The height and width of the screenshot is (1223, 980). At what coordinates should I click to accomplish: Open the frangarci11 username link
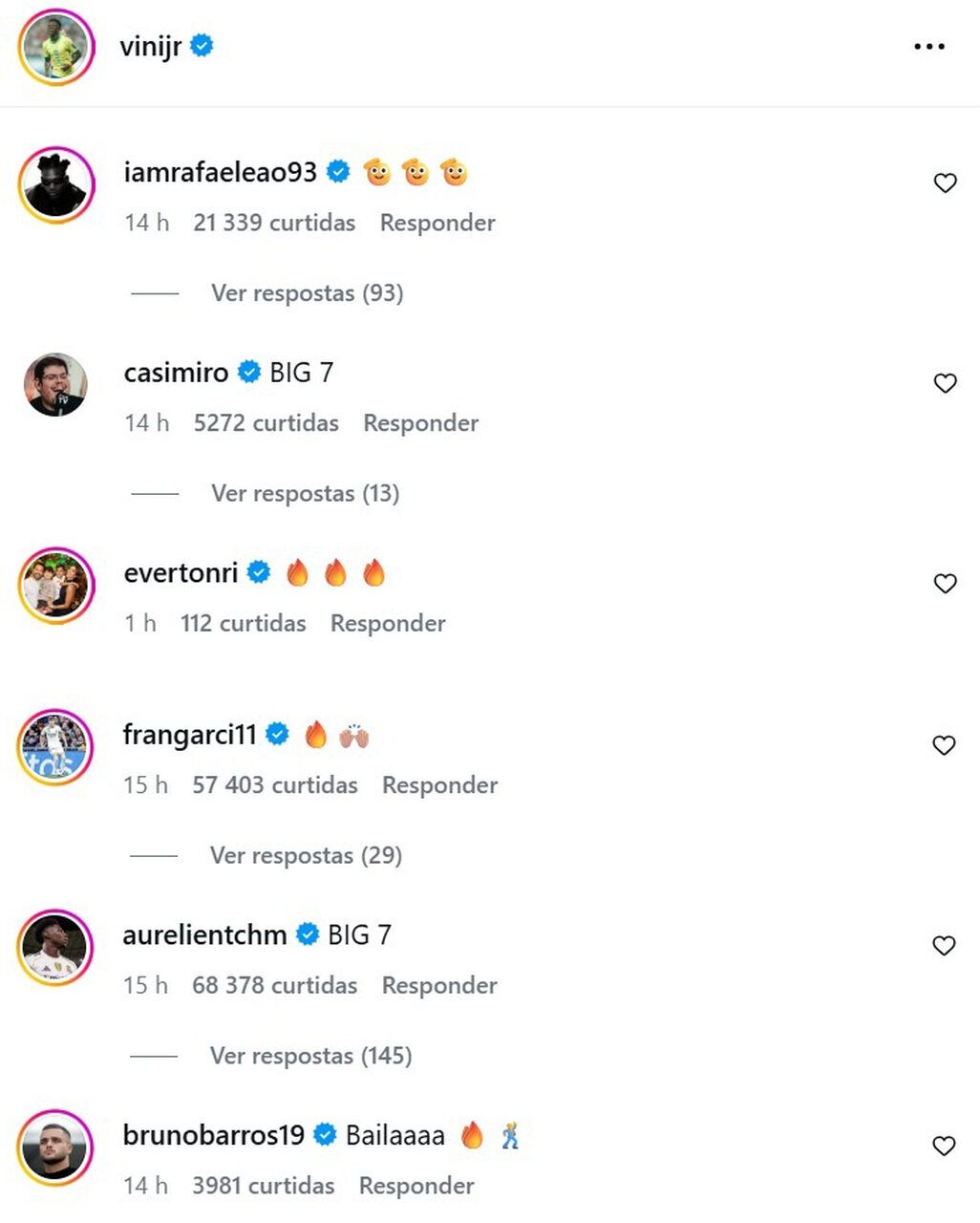tap(190, 734)
